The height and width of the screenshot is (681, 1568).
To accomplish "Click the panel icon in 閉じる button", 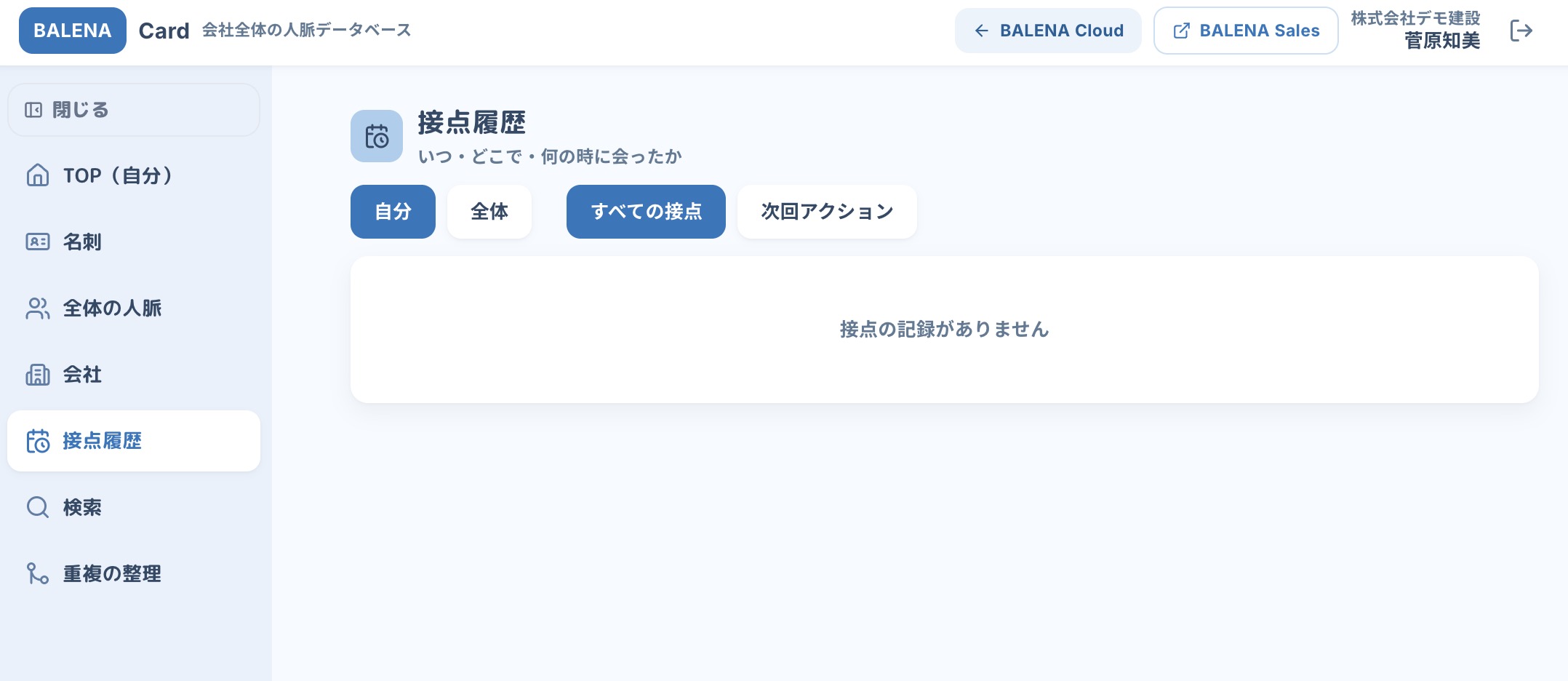I will 33,110.
